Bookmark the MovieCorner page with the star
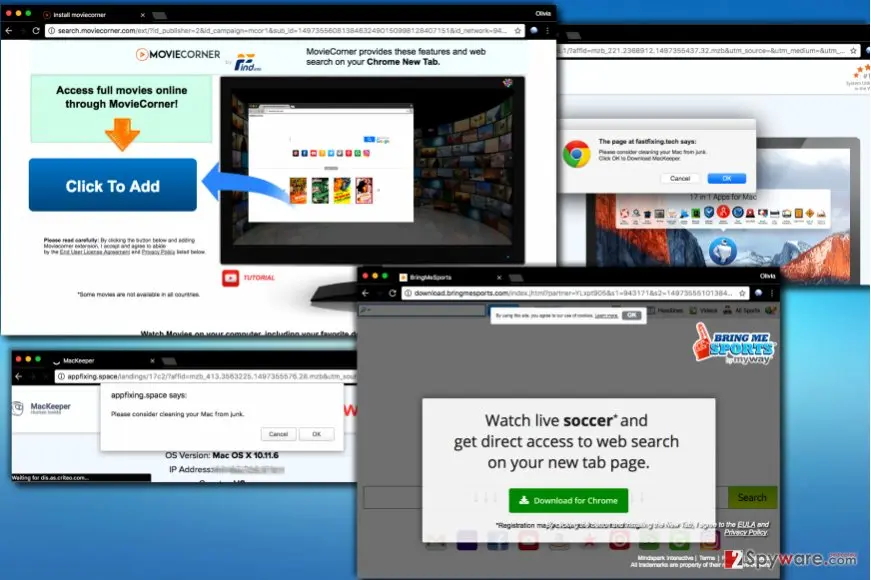The width and height of the screenshot is (871, 580). [518, 31]
